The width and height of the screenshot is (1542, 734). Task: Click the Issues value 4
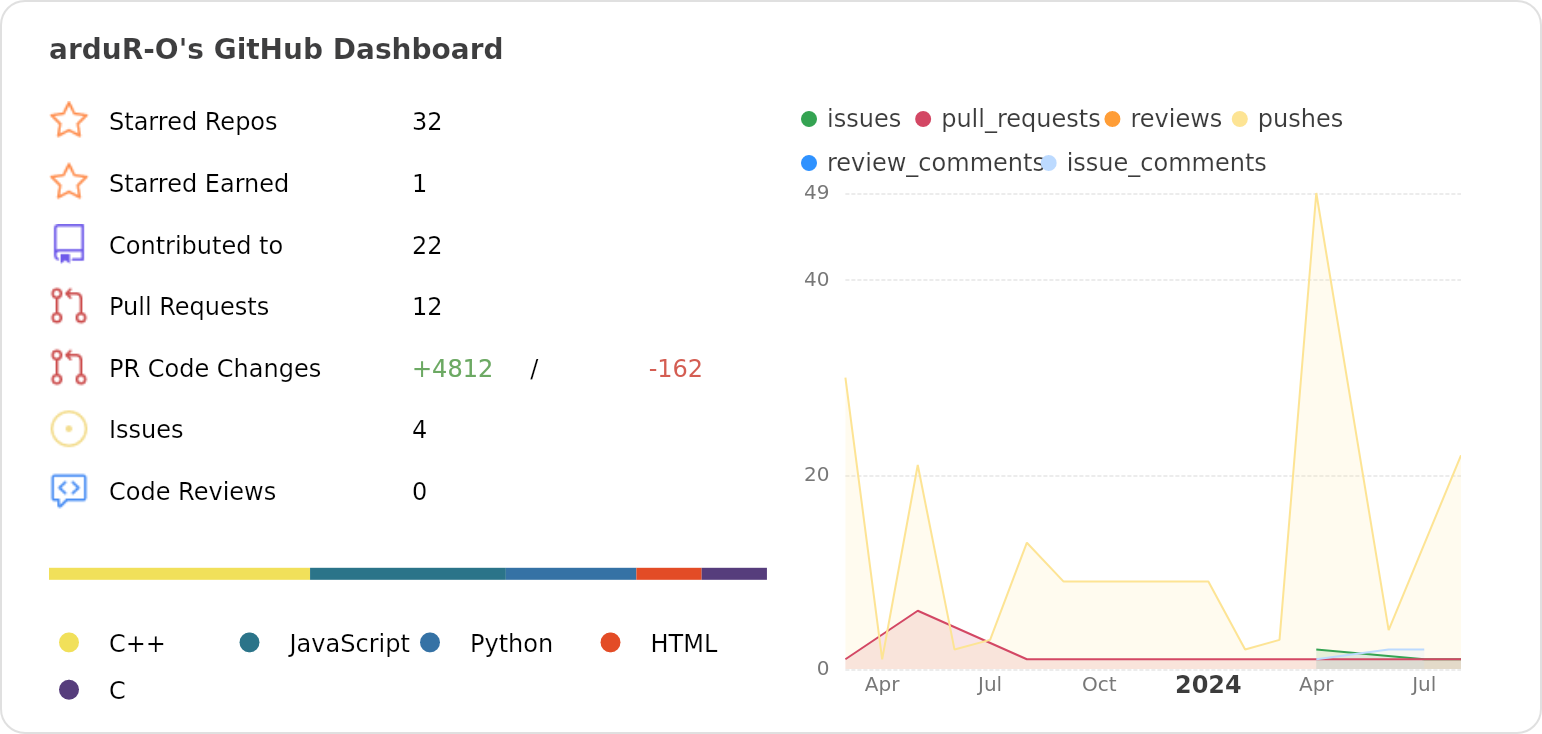coord(420,430)
